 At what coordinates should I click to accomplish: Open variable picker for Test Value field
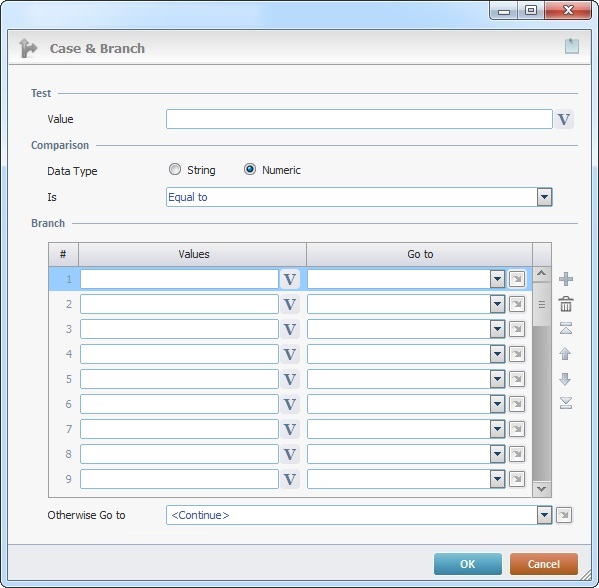tap(564, 119)
